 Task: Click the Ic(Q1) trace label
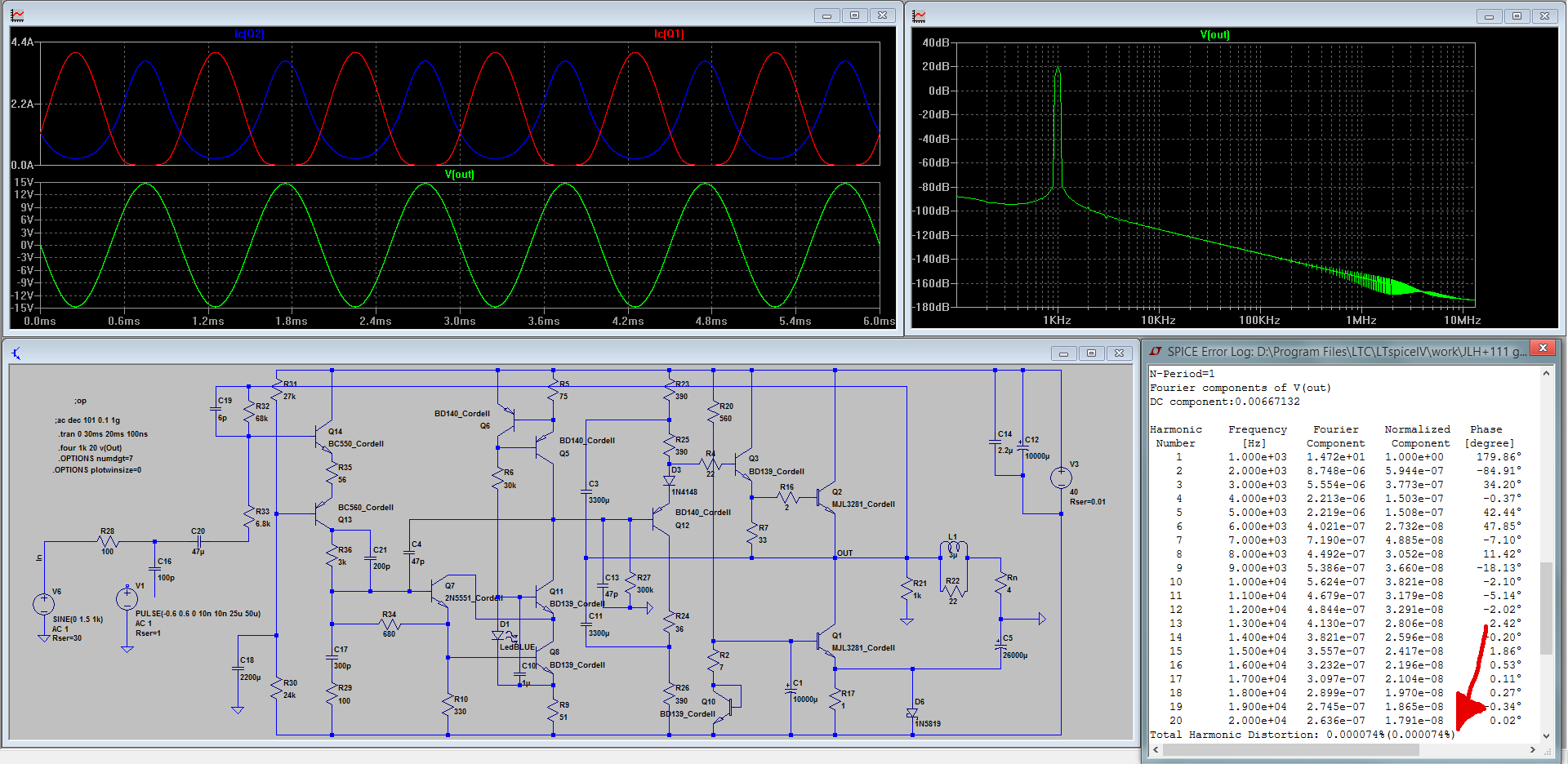point(669,34)
